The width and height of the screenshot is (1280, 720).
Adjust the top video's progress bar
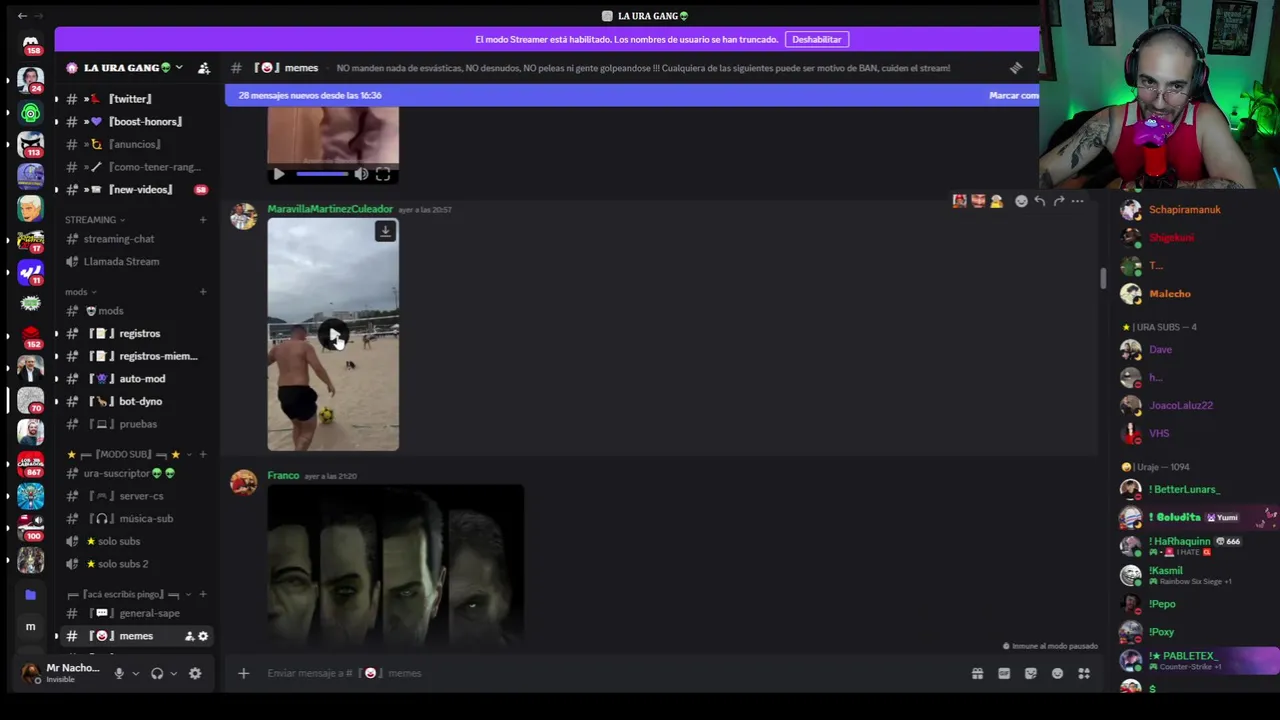coord(322,174)
